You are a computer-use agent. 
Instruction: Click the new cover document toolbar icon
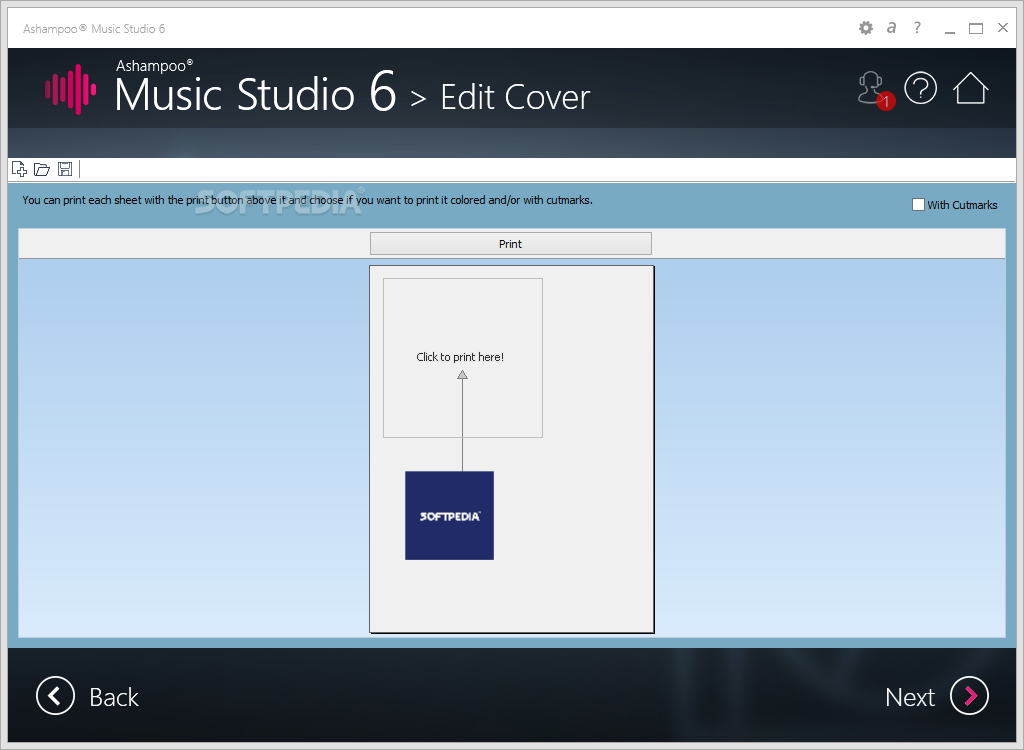(x=20, y=169)
